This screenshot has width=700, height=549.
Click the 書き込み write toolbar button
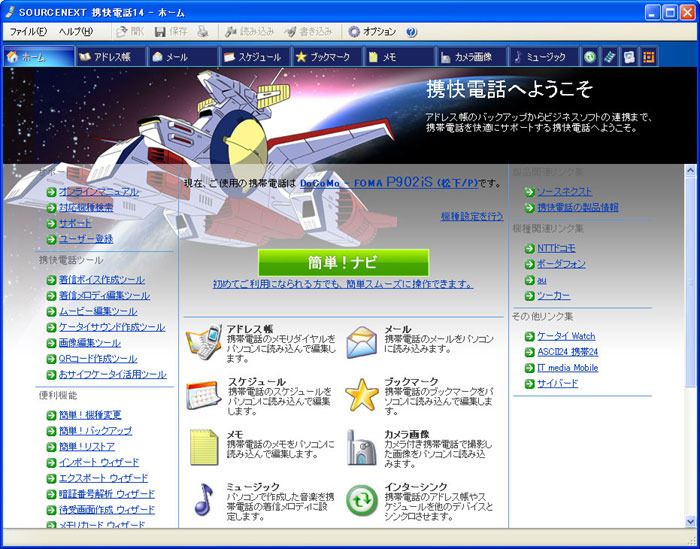click(308, 32)
